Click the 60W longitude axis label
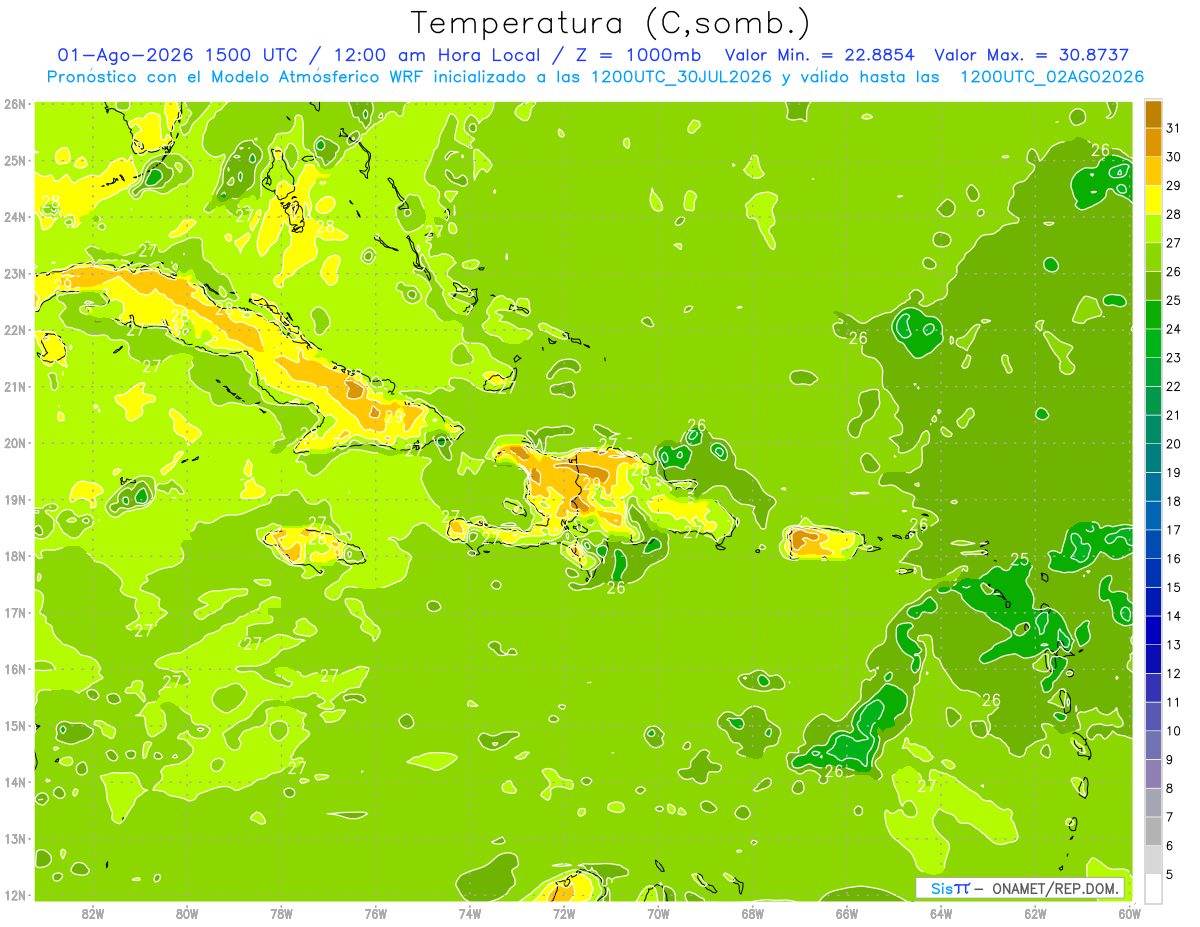This screenshot has height=927, width=1200. tap(1130, 913)
